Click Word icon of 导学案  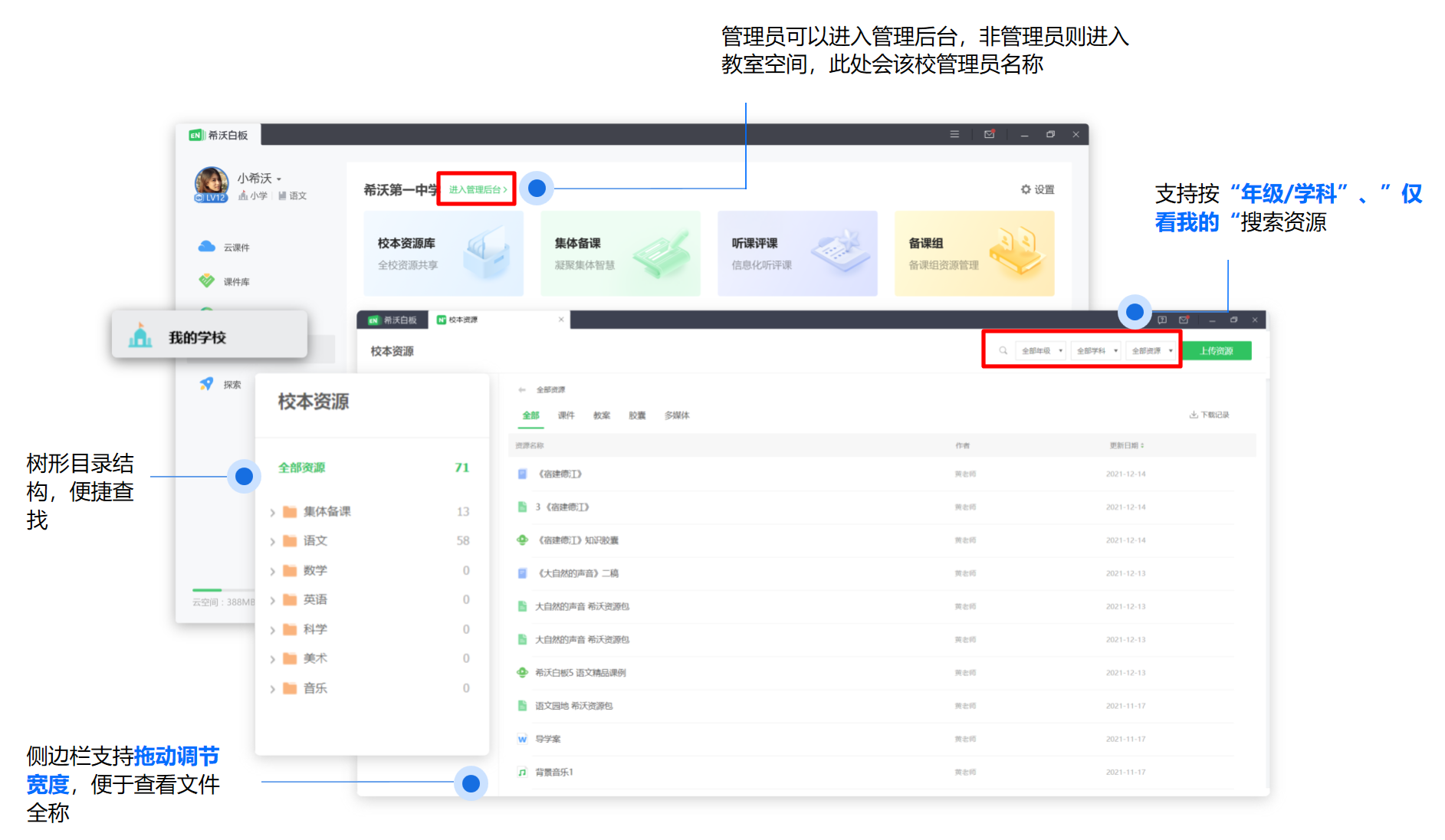coord(522,739)
